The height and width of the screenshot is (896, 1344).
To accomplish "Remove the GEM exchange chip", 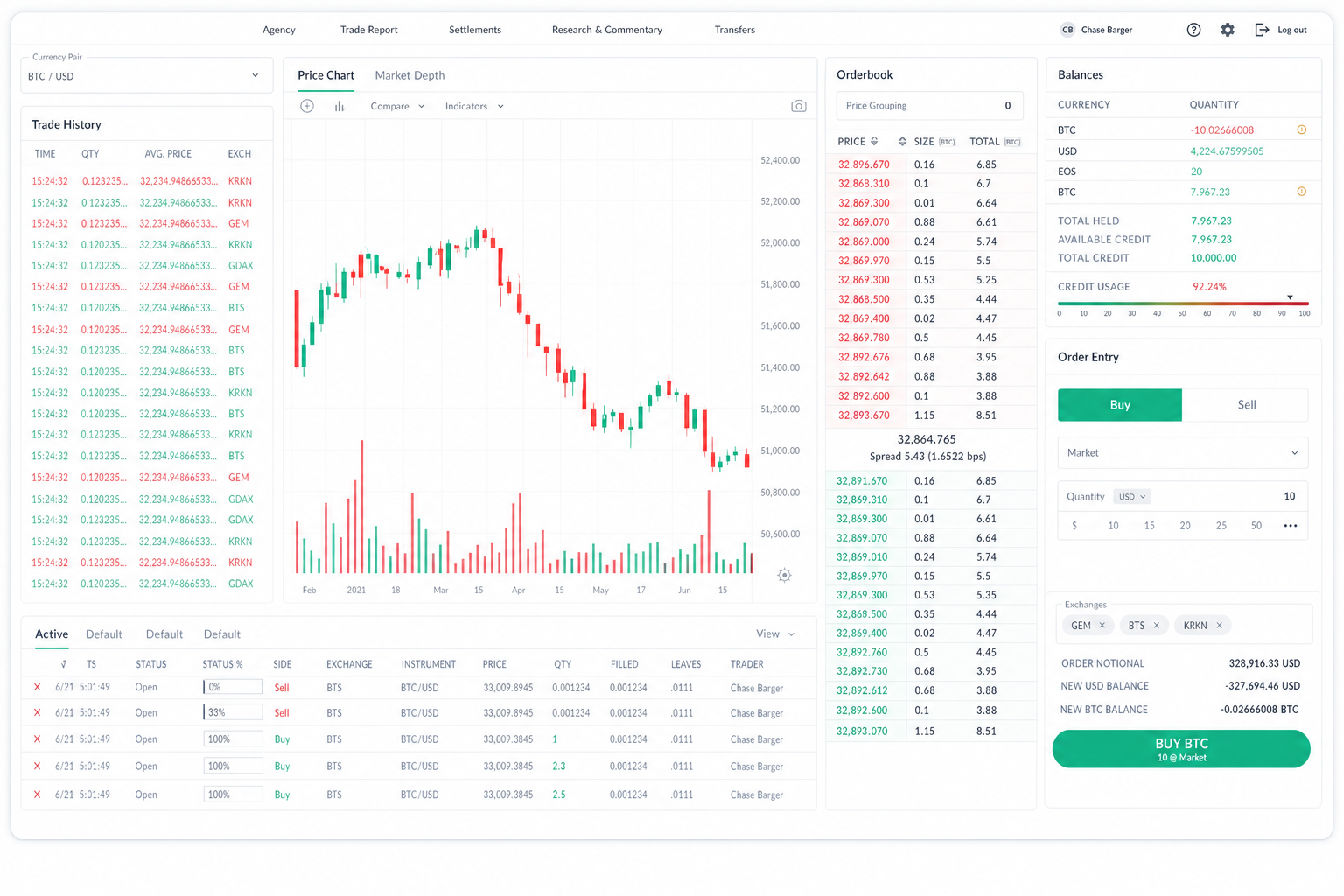I will [x=1102, y=625].
